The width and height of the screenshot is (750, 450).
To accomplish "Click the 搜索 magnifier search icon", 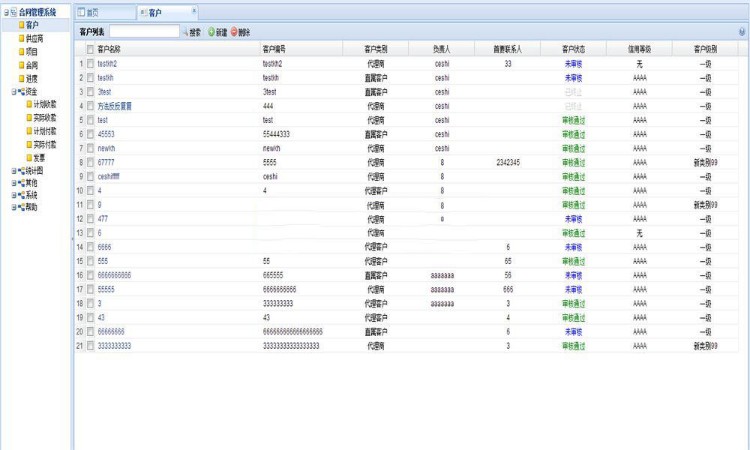I will click(185, 32).
